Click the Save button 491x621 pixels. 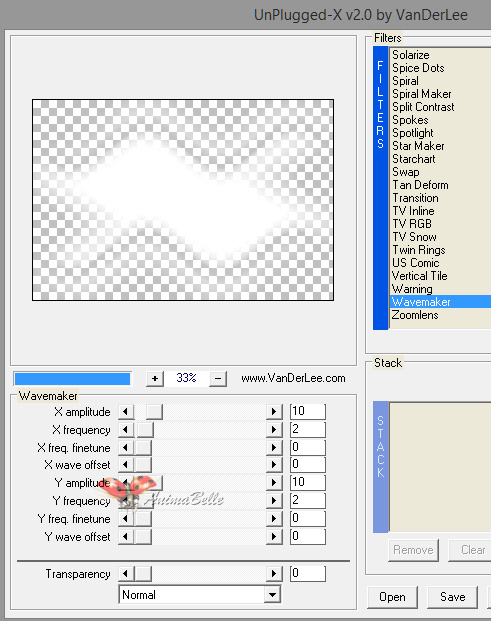453,597
